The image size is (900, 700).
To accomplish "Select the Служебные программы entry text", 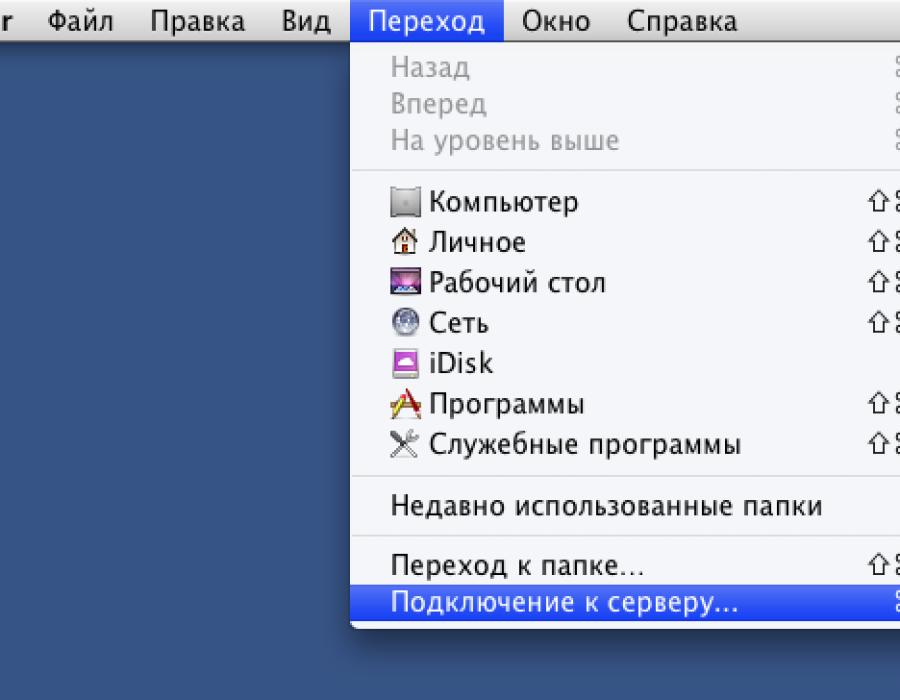I will (x=585, y=444).
